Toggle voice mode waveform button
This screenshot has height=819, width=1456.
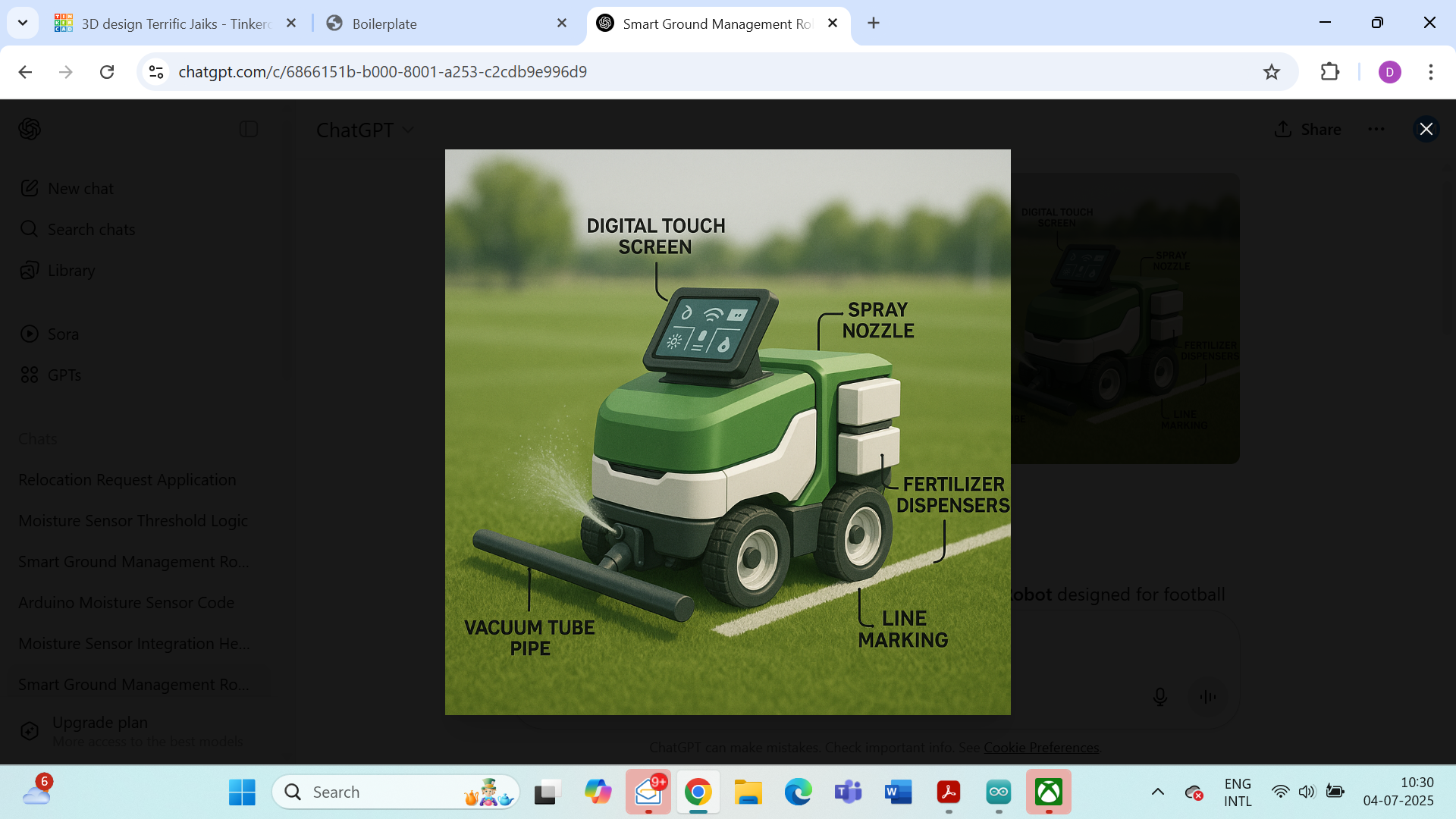[x=1208, y=696]
